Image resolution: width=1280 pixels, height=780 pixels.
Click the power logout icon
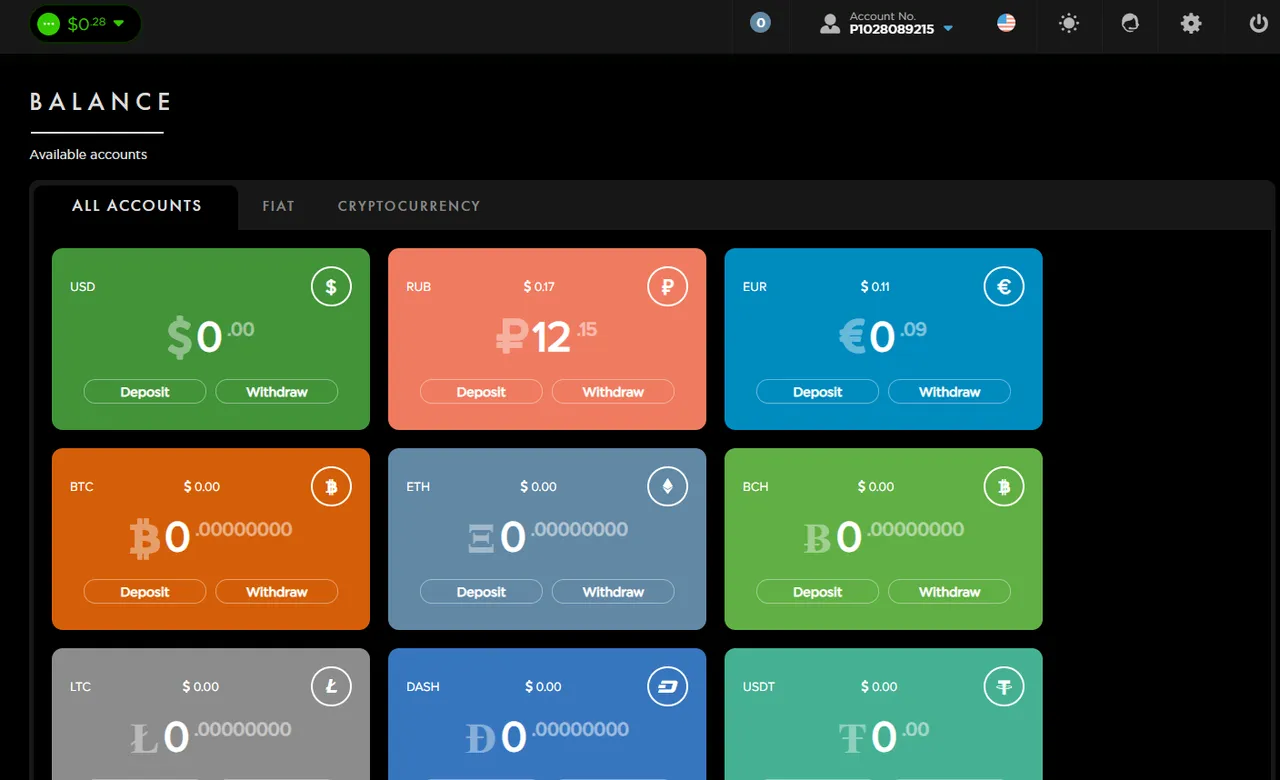1259,23
